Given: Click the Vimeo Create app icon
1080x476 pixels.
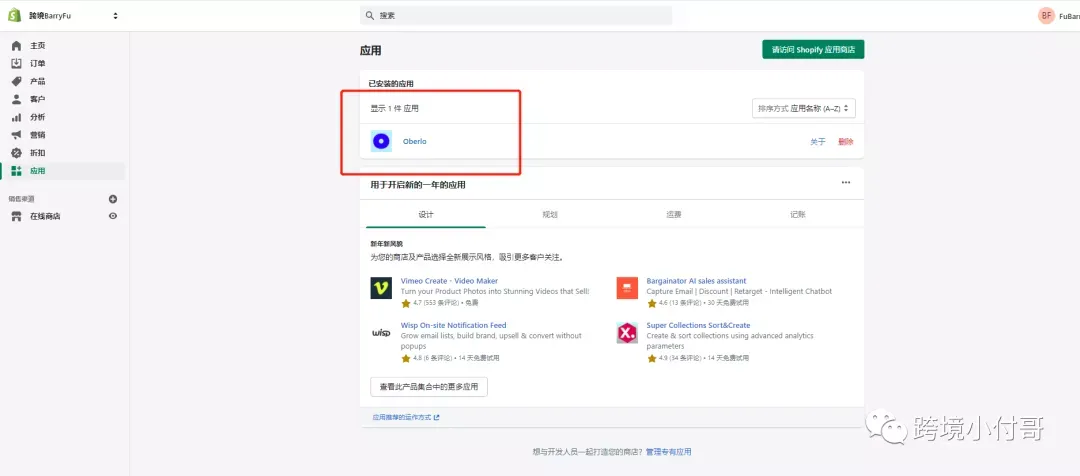Looking at the screenshot, I should (381, 288).
